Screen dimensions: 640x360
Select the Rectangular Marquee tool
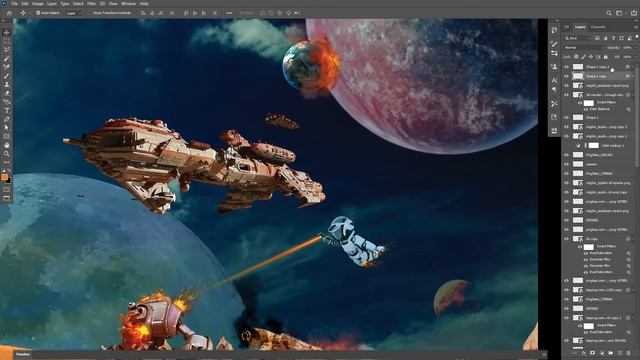[x=7, y=41]
